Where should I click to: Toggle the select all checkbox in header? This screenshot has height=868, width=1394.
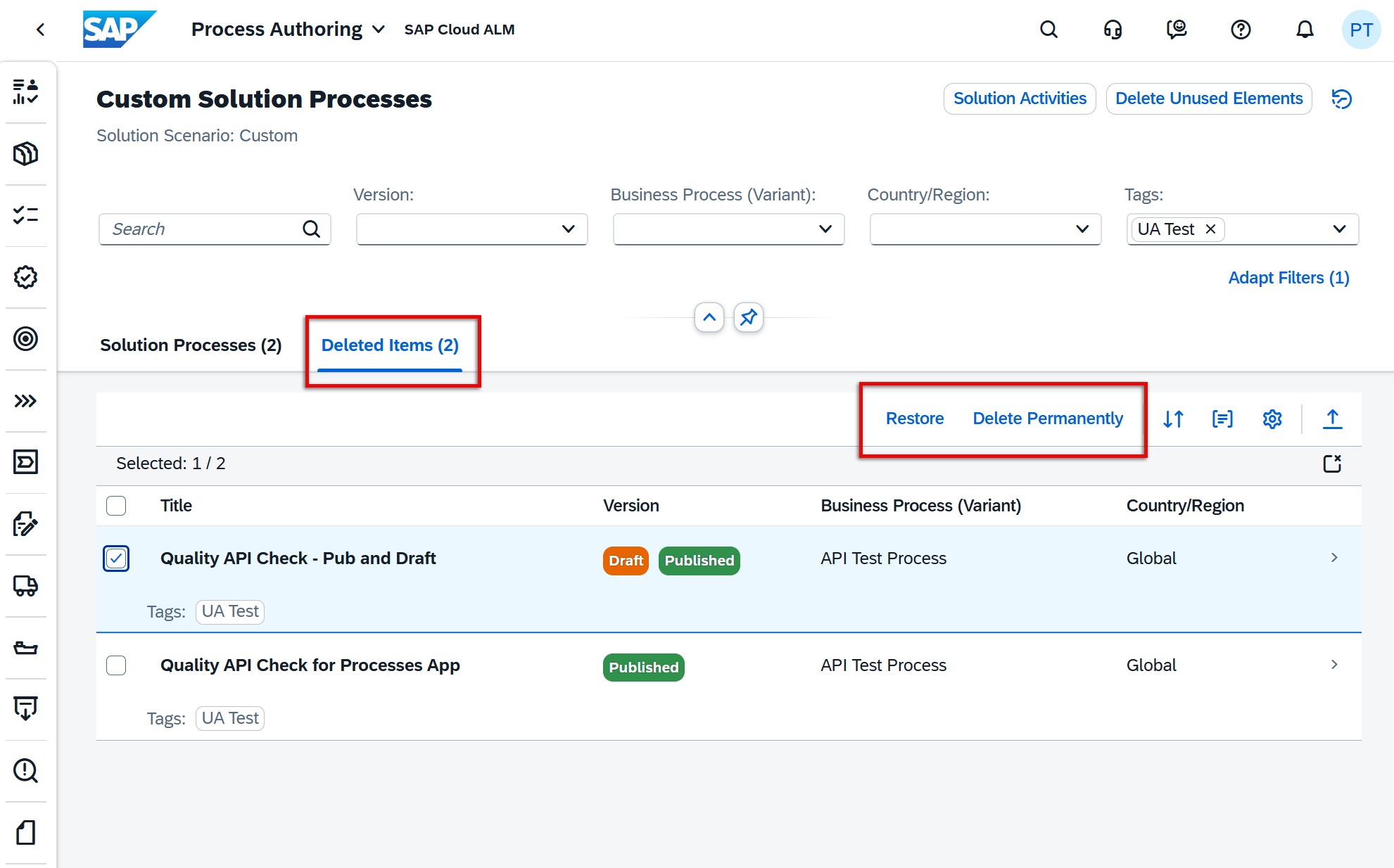[116, 506]
